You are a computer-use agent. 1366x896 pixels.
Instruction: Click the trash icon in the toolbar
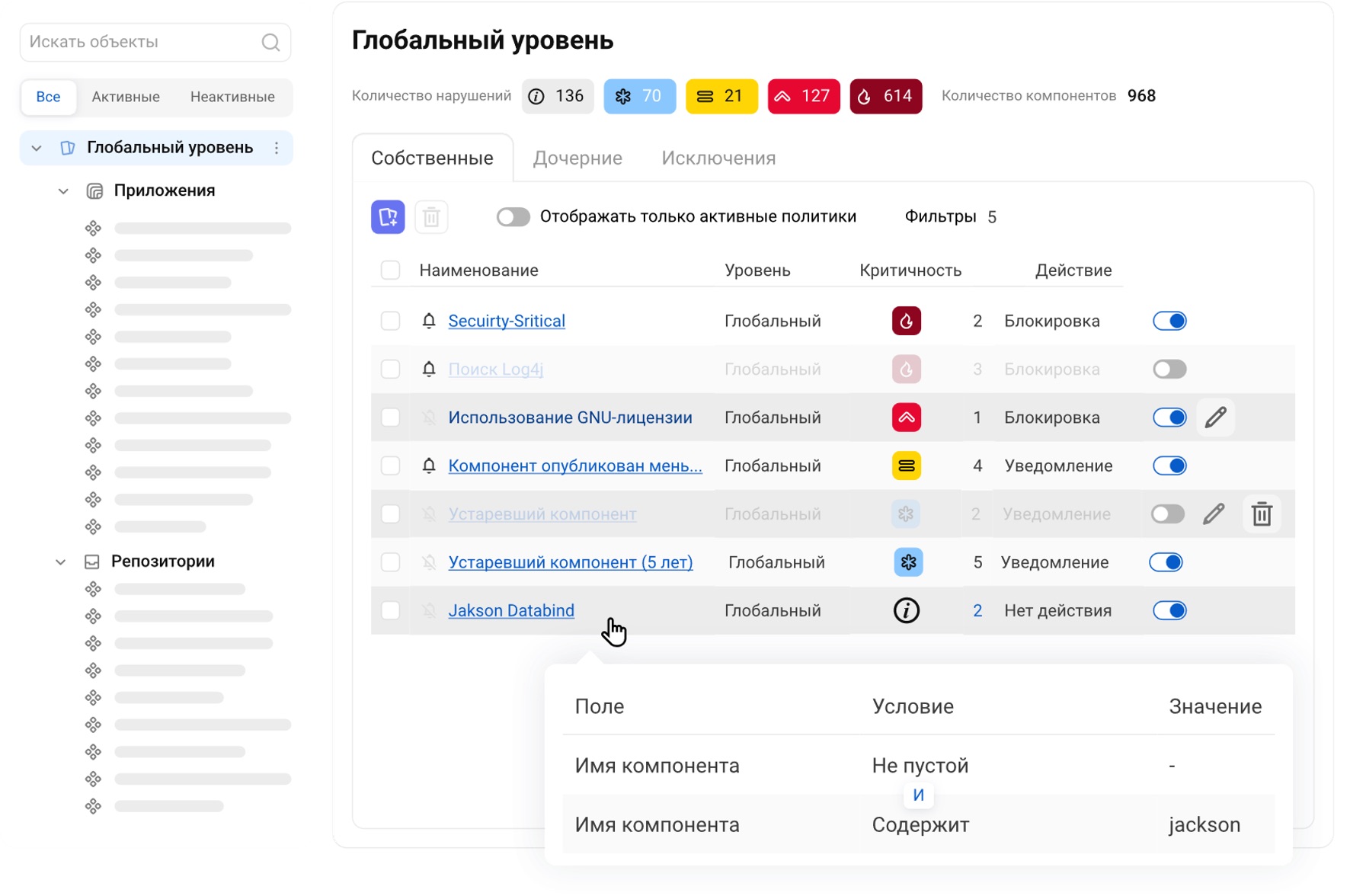[x=431, y=217]
